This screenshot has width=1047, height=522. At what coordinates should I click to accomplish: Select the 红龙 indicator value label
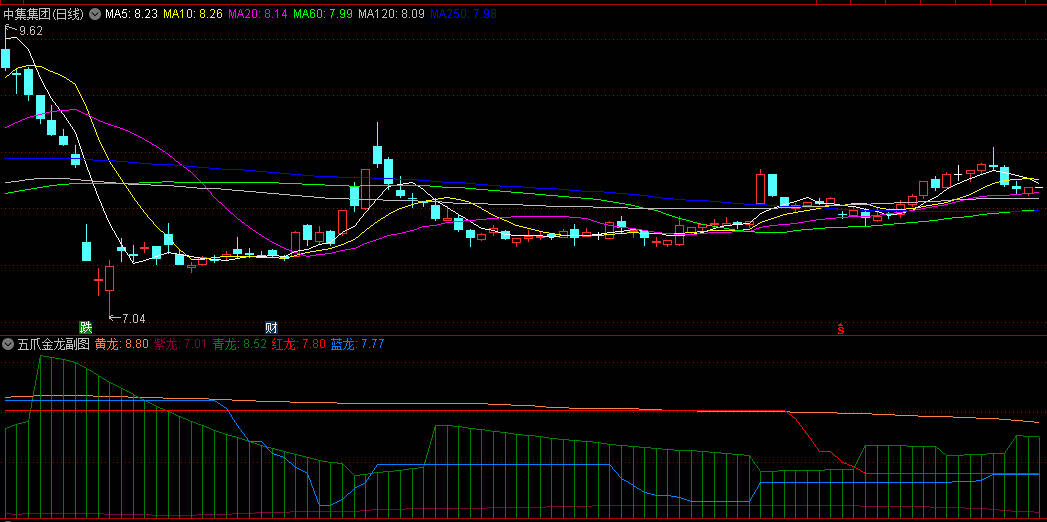[298, 344]
